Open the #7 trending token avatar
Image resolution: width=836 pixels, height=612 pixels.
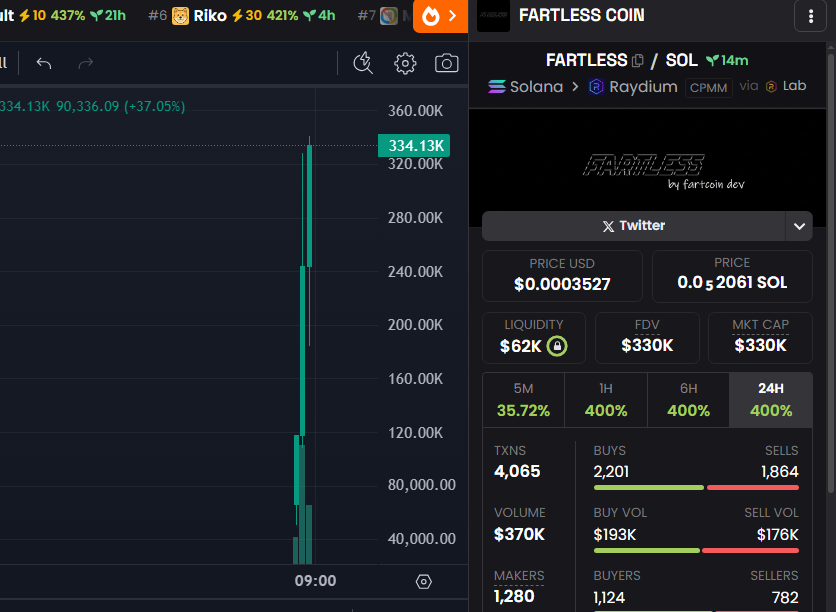point(389,16)
